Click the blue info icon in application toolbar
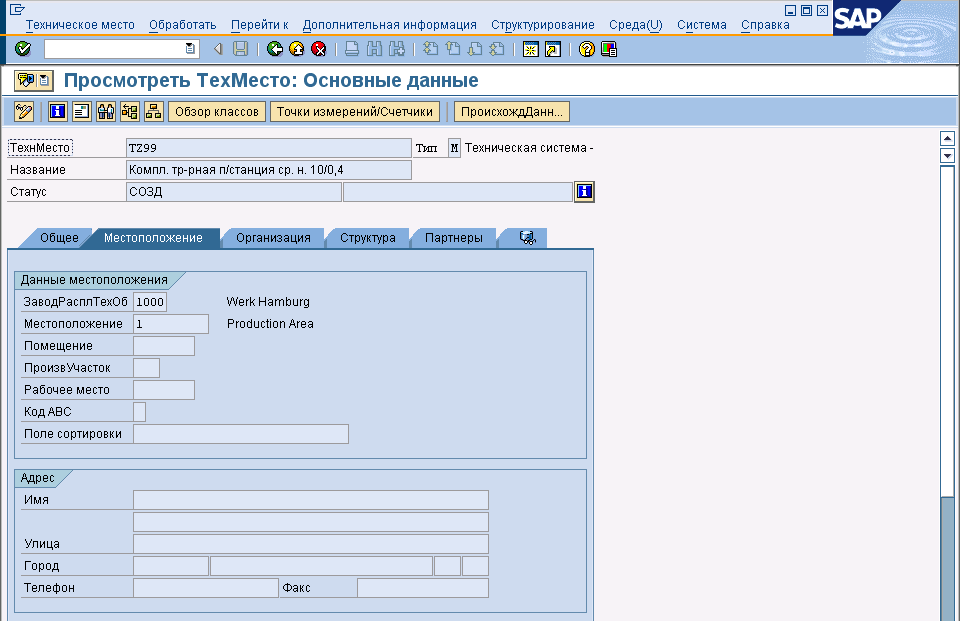This screenshot has height=621, width=960. [58, 111]
